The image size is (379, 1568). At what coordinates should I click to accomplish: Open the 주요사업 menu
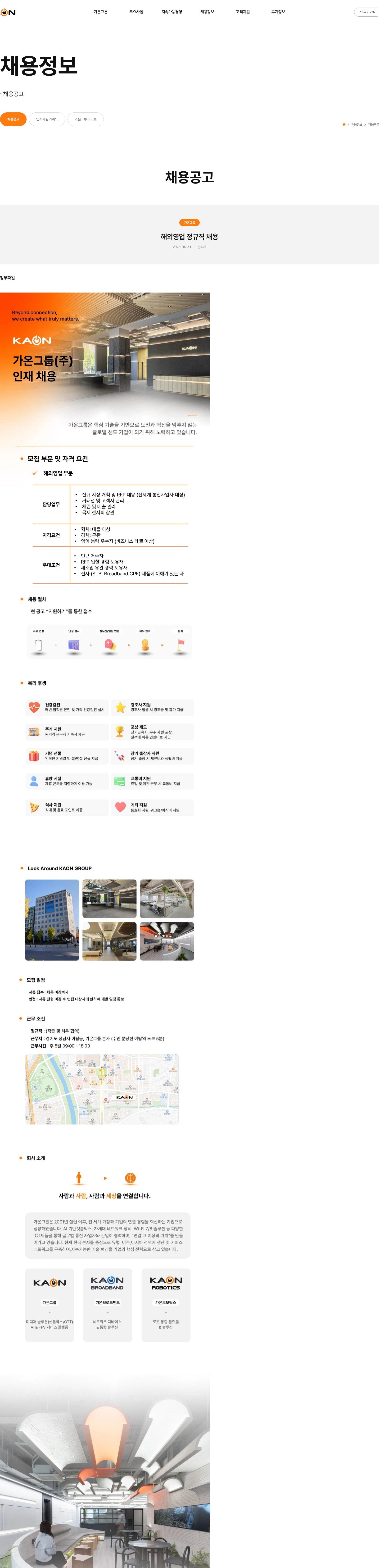tap(136, 12)
